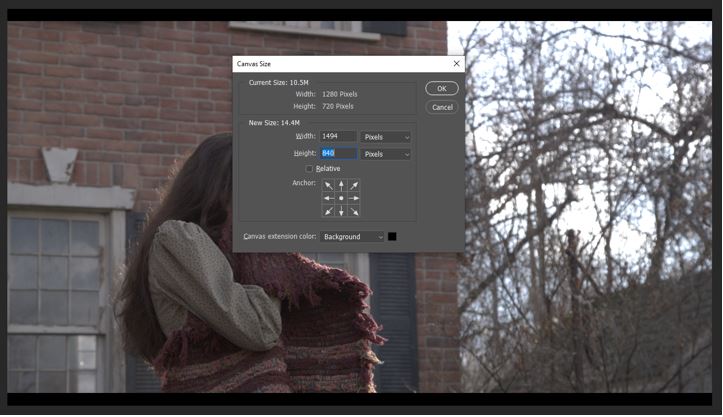The width and height of the screenshot is (723, 417).
Task: Set anchor to middle-right arrow
Action: point(354,198)
